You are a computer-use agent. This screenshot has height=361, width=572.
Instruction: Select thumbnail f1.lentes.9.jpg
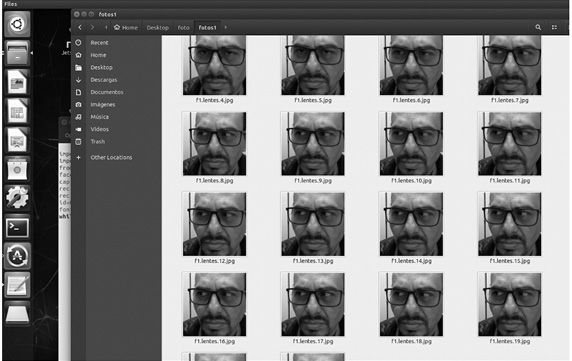(313, 144)
